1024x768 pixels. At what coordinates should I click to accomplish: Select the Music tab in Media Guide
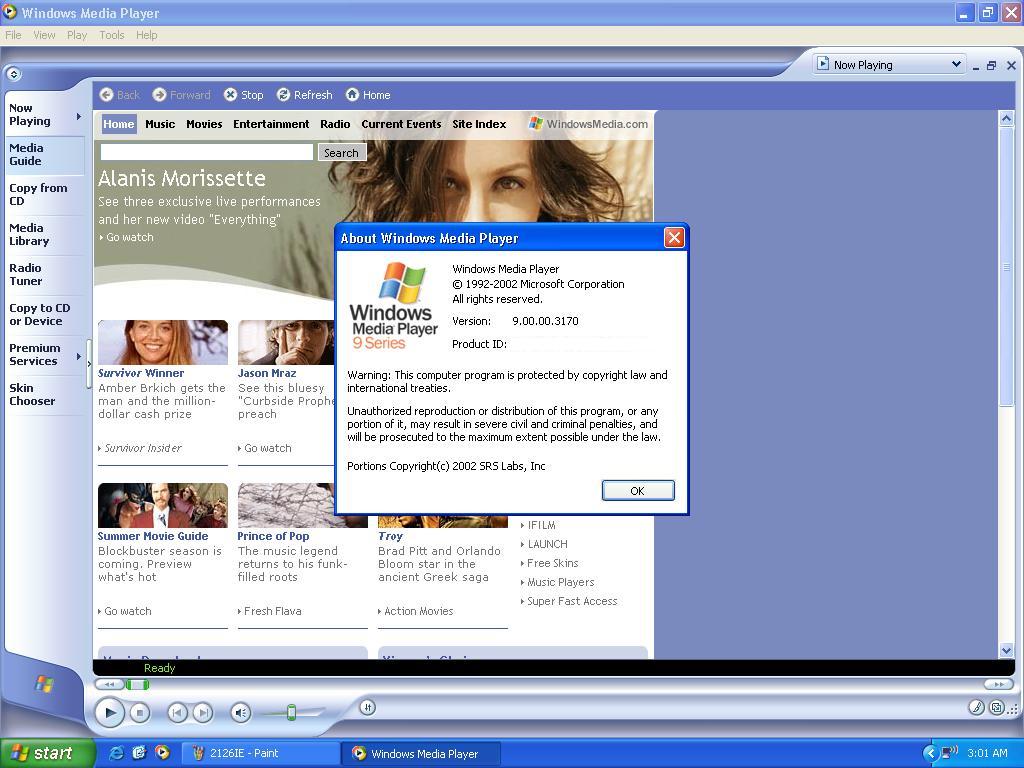tap(160, 124)
